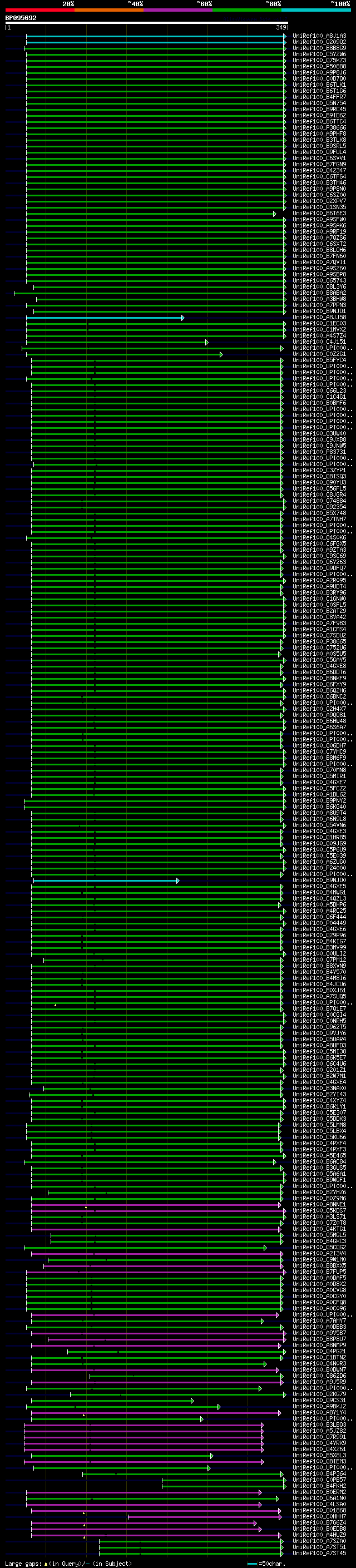Select the UniRef100_C0Z2G1 hit name
Viewport: 356px width, 1568px height.
point(319,354)
